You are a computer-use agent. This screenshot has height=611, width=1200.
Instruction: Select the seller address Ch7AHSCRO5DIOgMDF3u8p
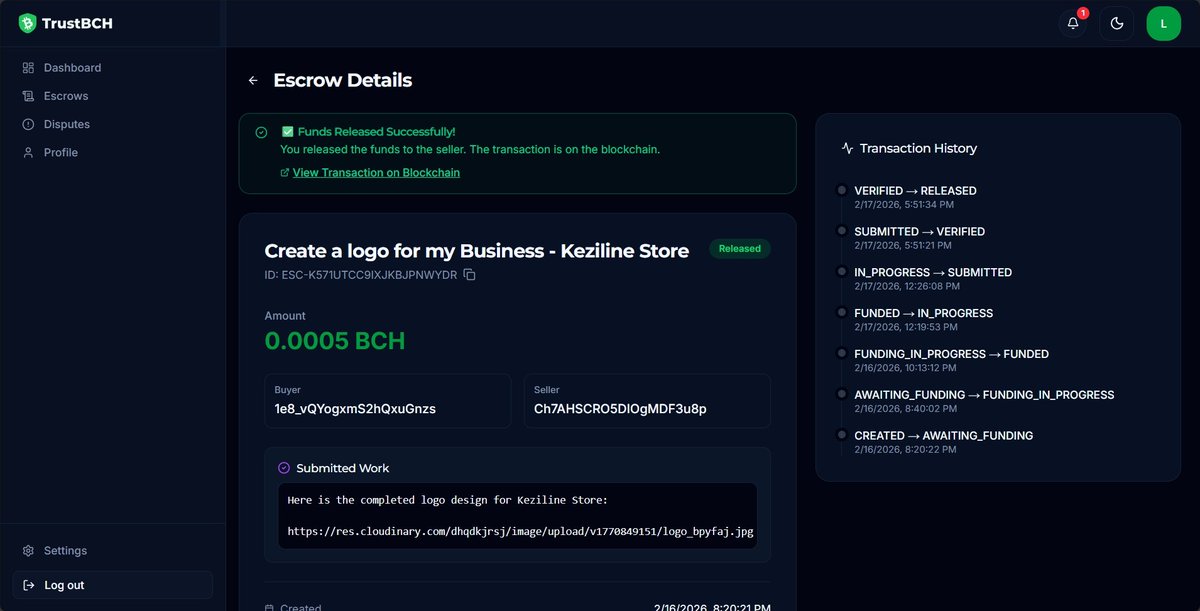click(x=620, y=409)
